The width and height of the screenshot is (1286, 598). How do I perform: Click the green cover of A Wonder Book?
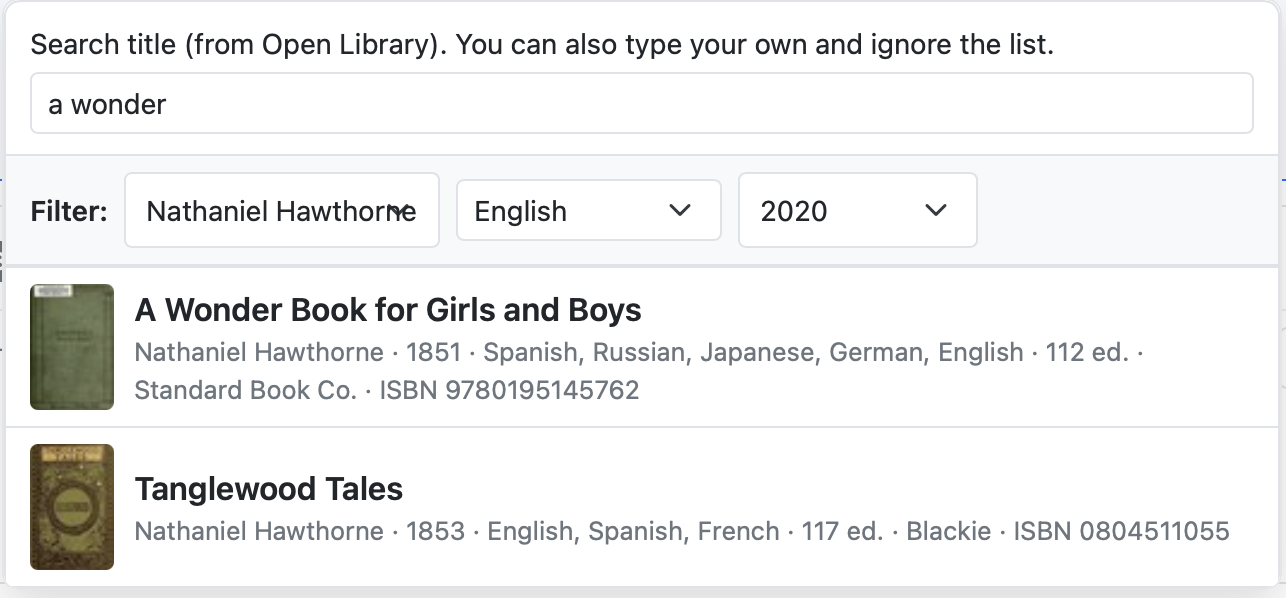coord(72,346)
